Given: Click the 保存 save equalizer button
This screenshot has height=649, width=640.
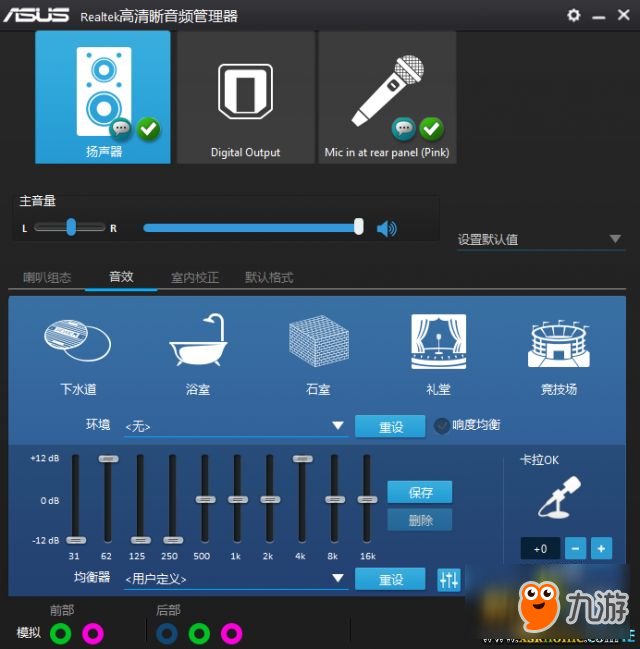Looking at the screenshot, I should tap(420, 492).
